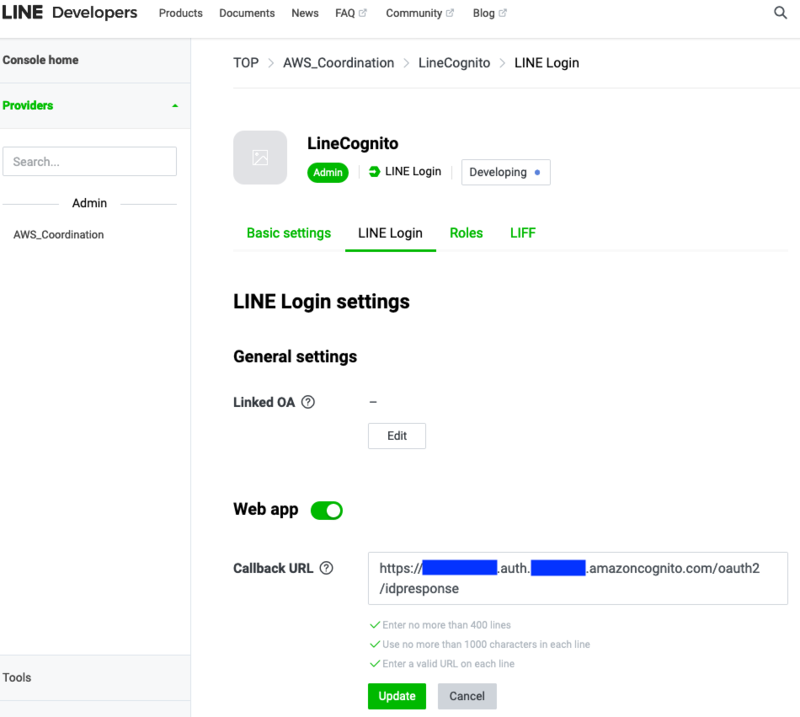Switch to the Roles tab
The height and width of the screenshot is (717, 800).
coord(466,233)
